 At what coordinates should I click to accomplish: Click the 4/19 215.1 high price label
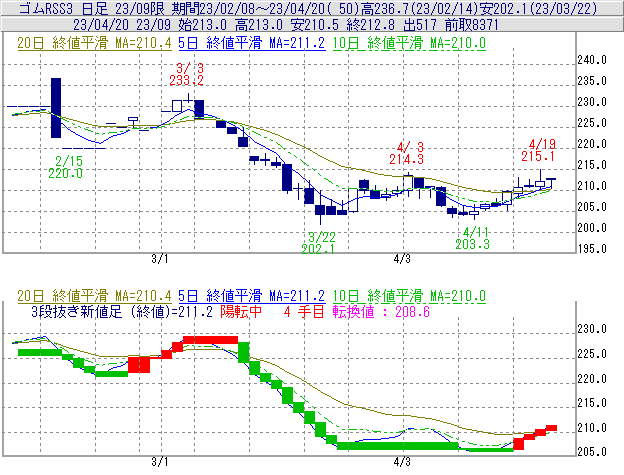click(x=538, y=150)
